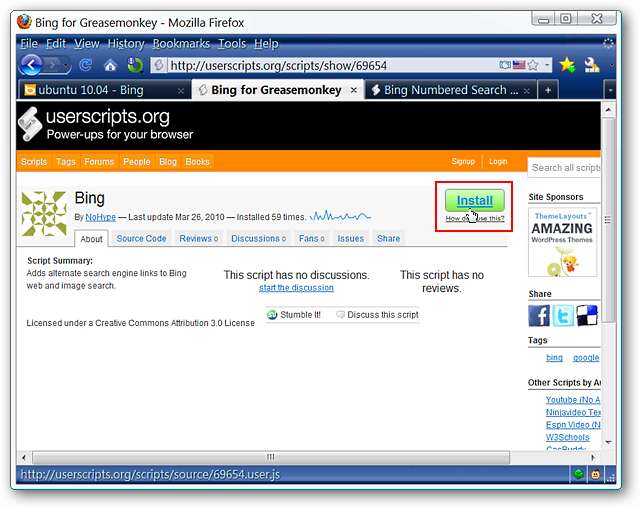This screenshot has width=640, height=508.
Task: Share on Facebook icon
Action: [539, 315]
